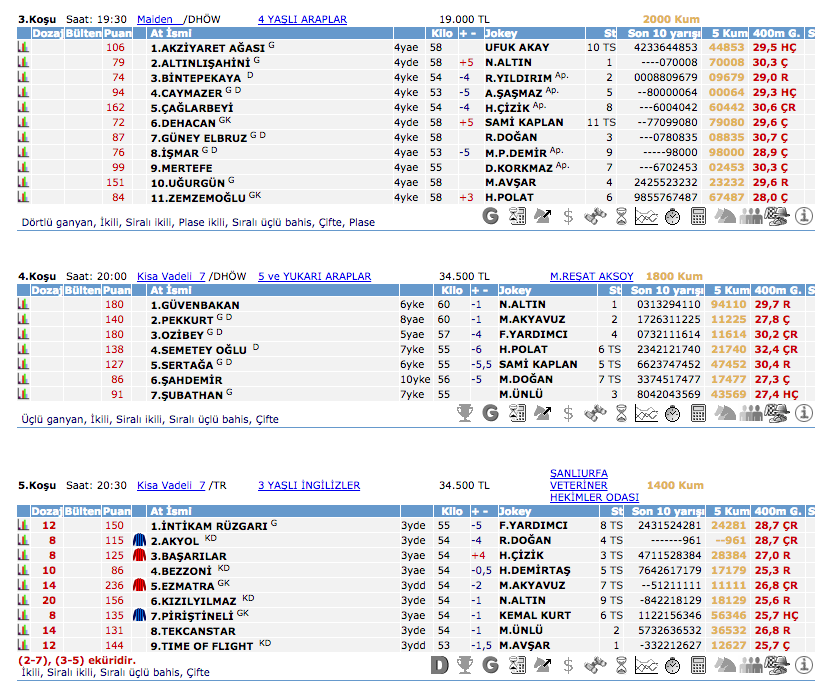Click the blue jersey icon beside AKYOL
This screenshot has height=694, width=830.
click(x=139, y=540)
